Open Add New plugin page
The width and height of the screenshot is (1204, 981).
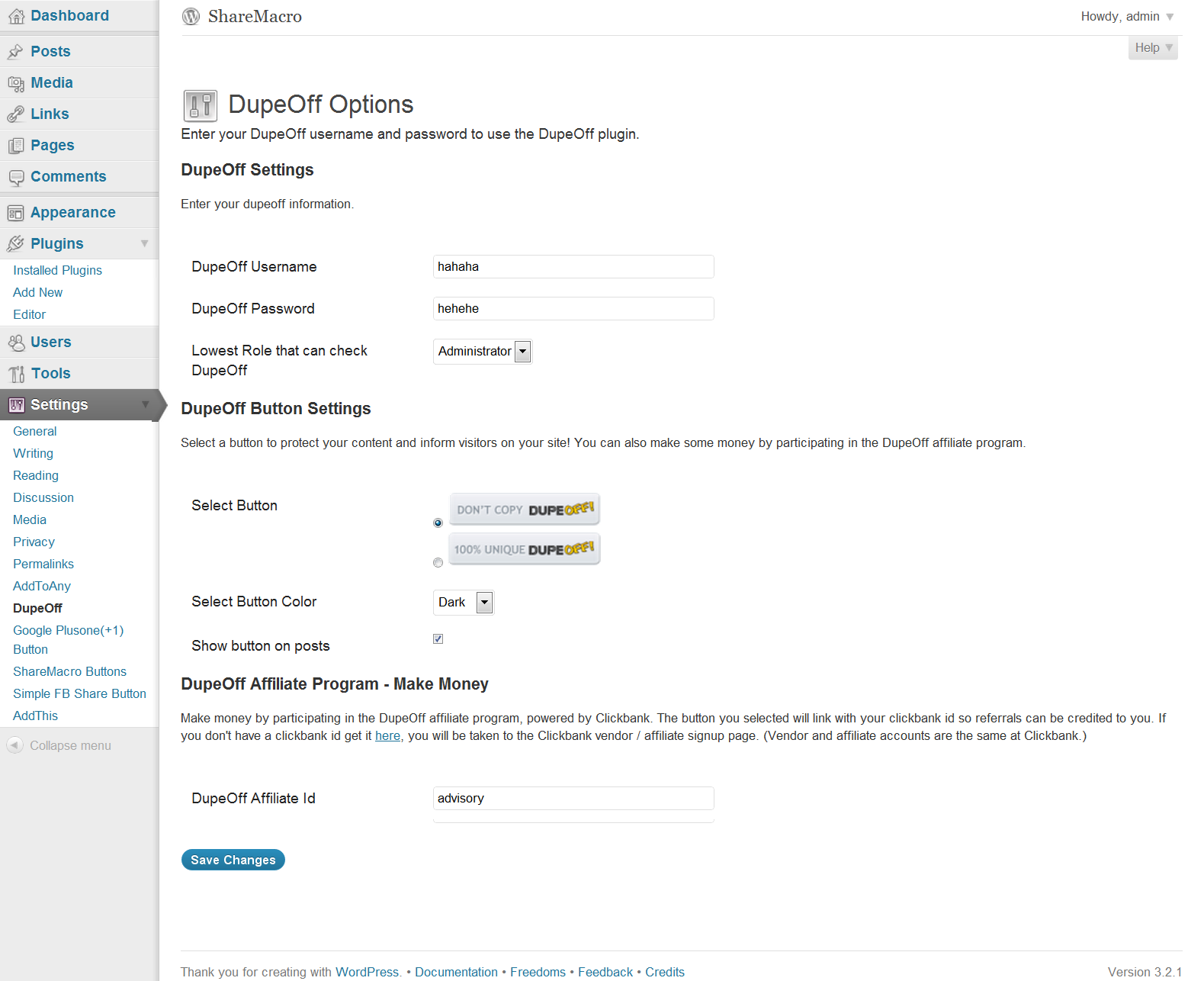pyautogui.click(x=38, y=292)
